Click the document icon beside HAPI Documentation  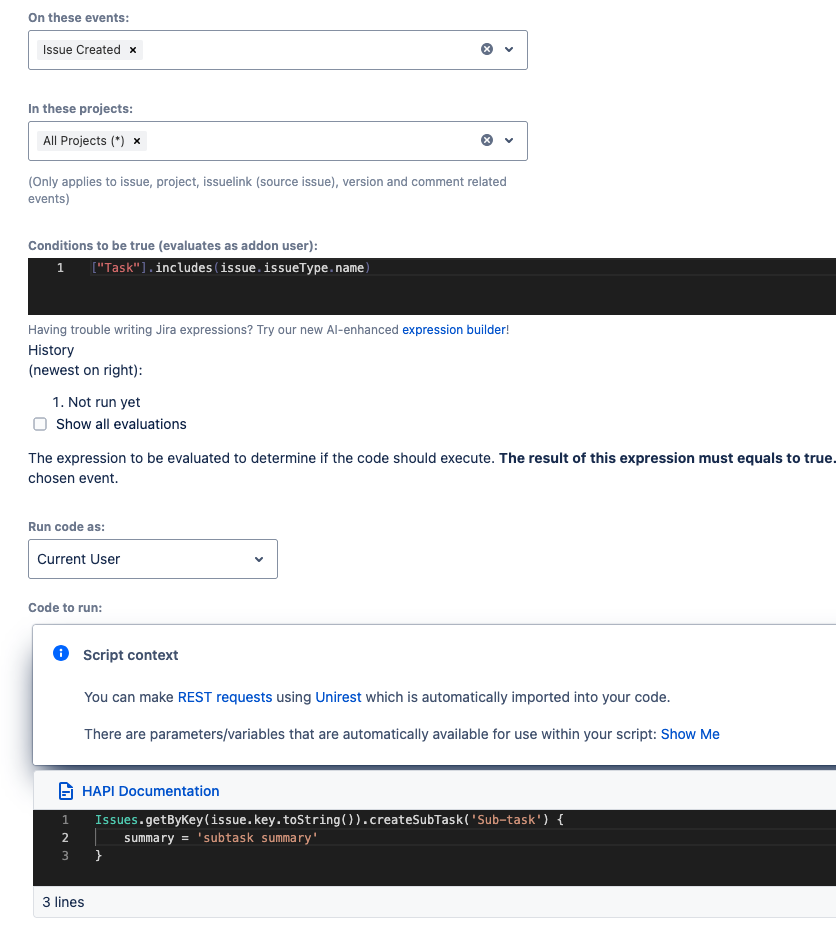point(65,790)
